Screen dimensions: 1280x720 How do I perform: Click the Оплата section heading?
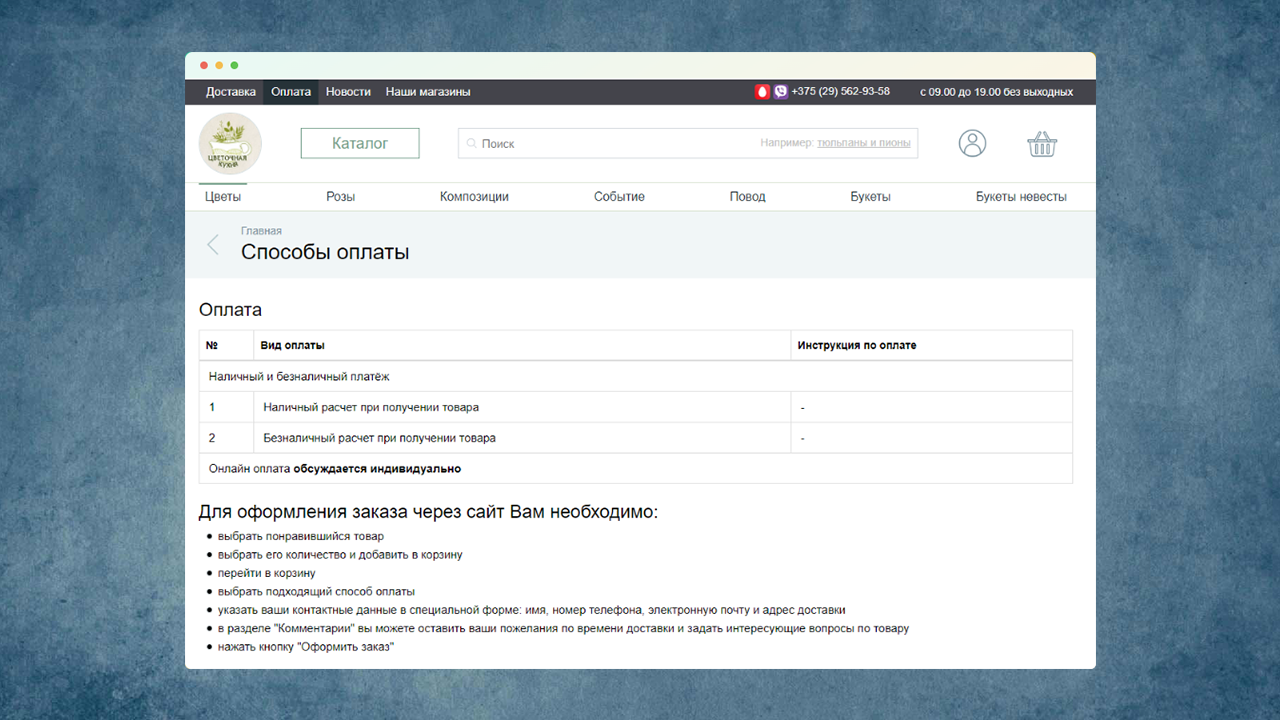pos(230,310)
